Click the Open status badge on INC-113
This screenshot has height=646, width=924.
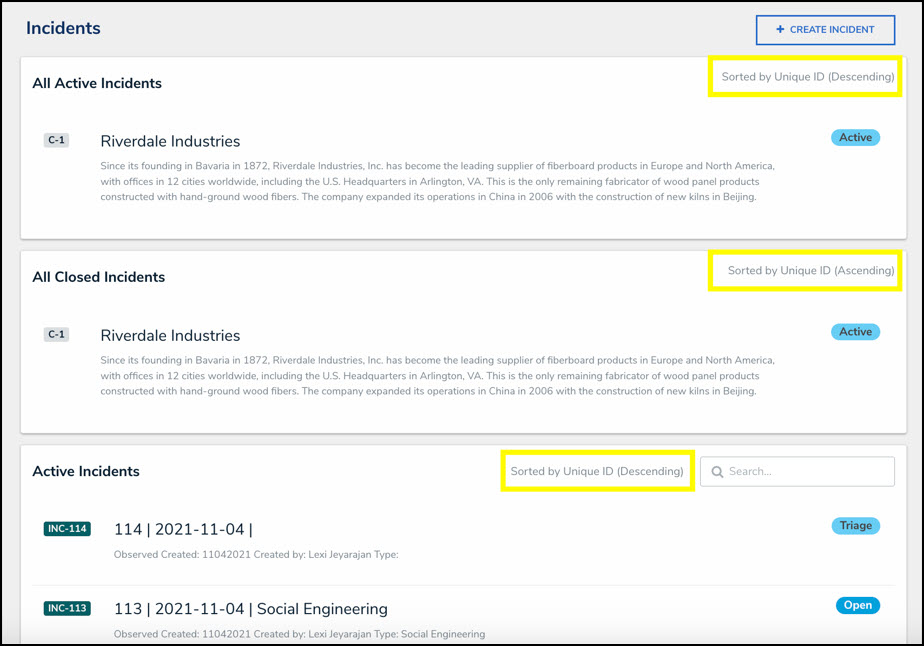click(x=857, y=605)
